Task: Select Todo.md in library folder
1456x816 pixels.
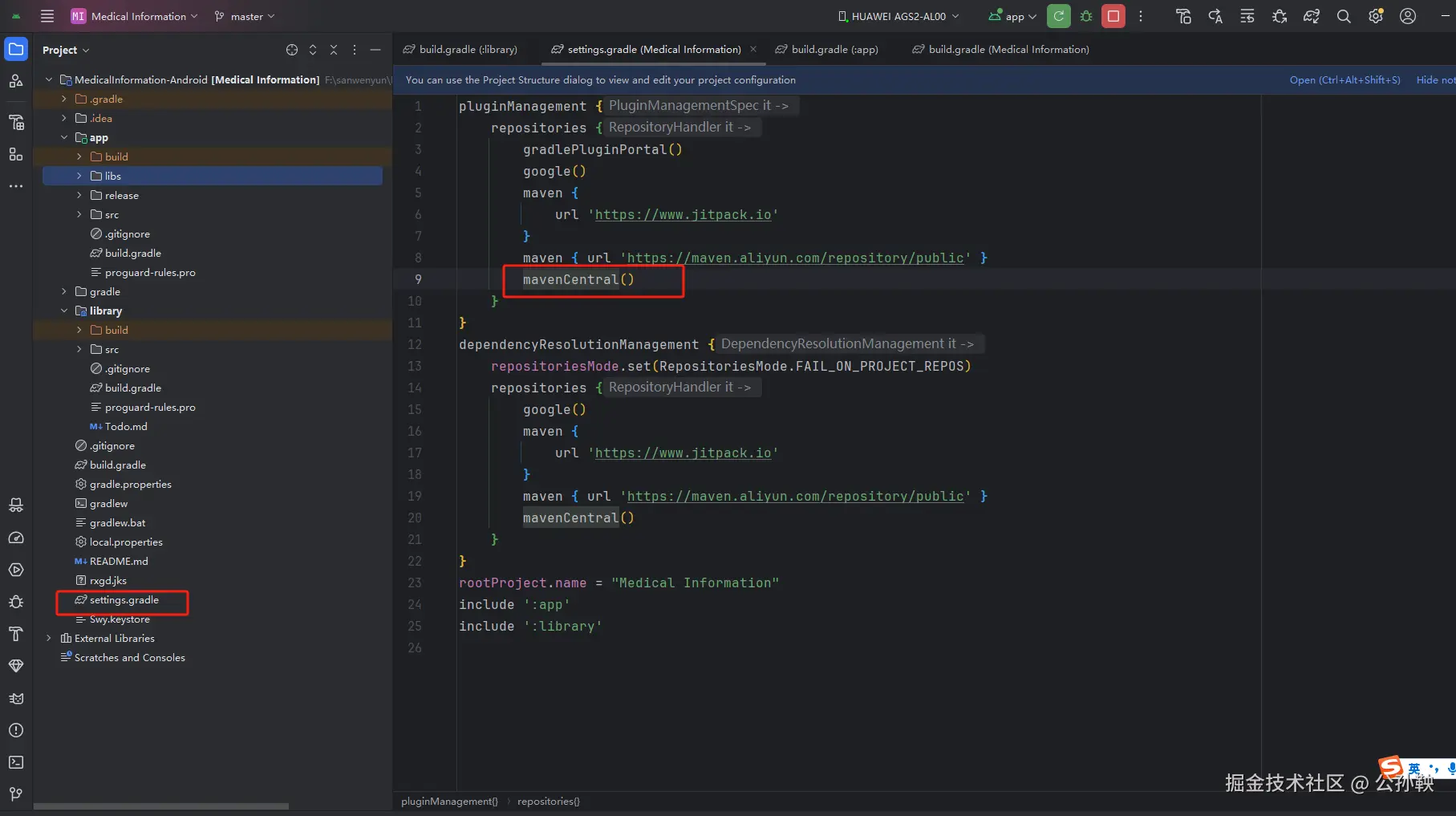Action: click(126, 426)
